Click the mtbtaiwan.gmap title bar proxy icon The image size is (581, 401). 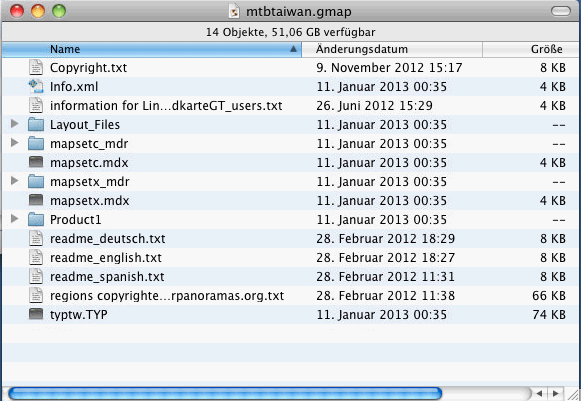(234, 11)
